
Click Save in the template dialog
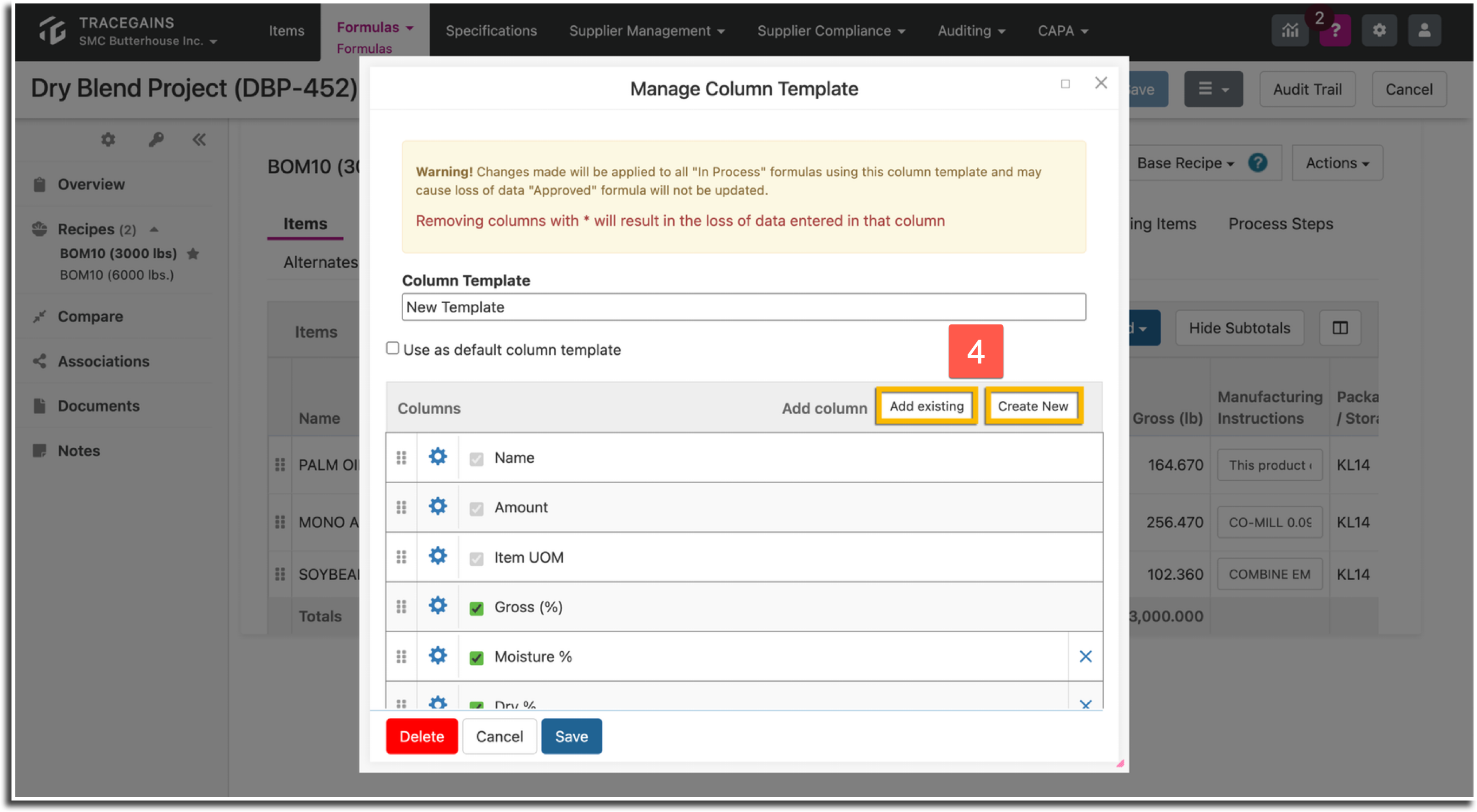(571, 736)
